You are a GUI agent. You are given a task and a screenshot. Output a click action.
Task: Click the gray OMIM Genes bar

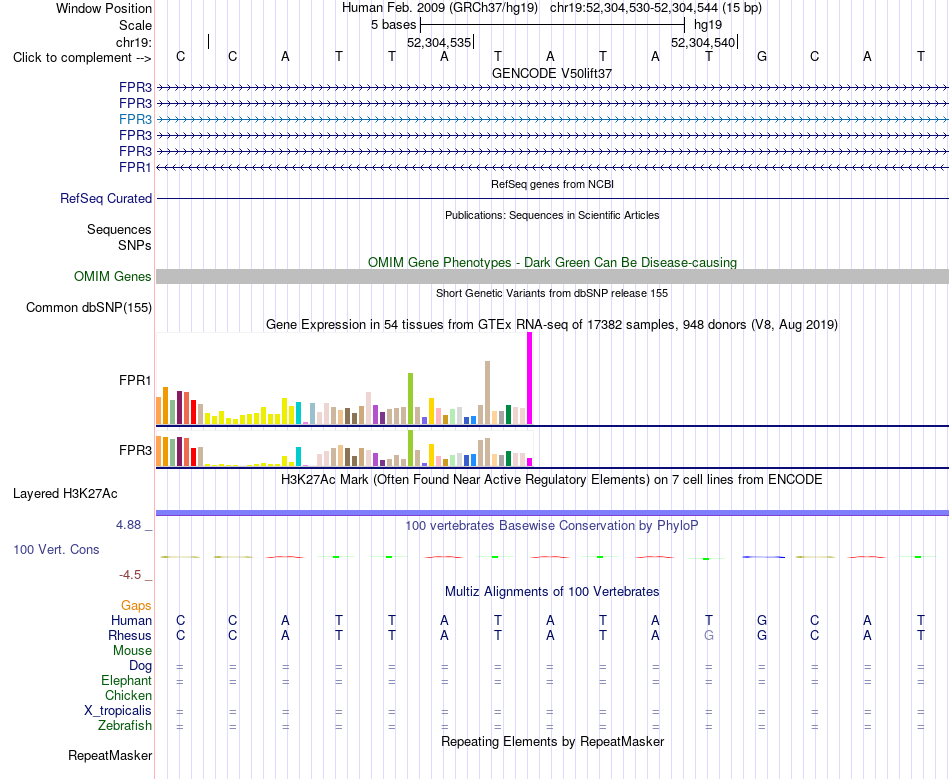click(552, 276)
